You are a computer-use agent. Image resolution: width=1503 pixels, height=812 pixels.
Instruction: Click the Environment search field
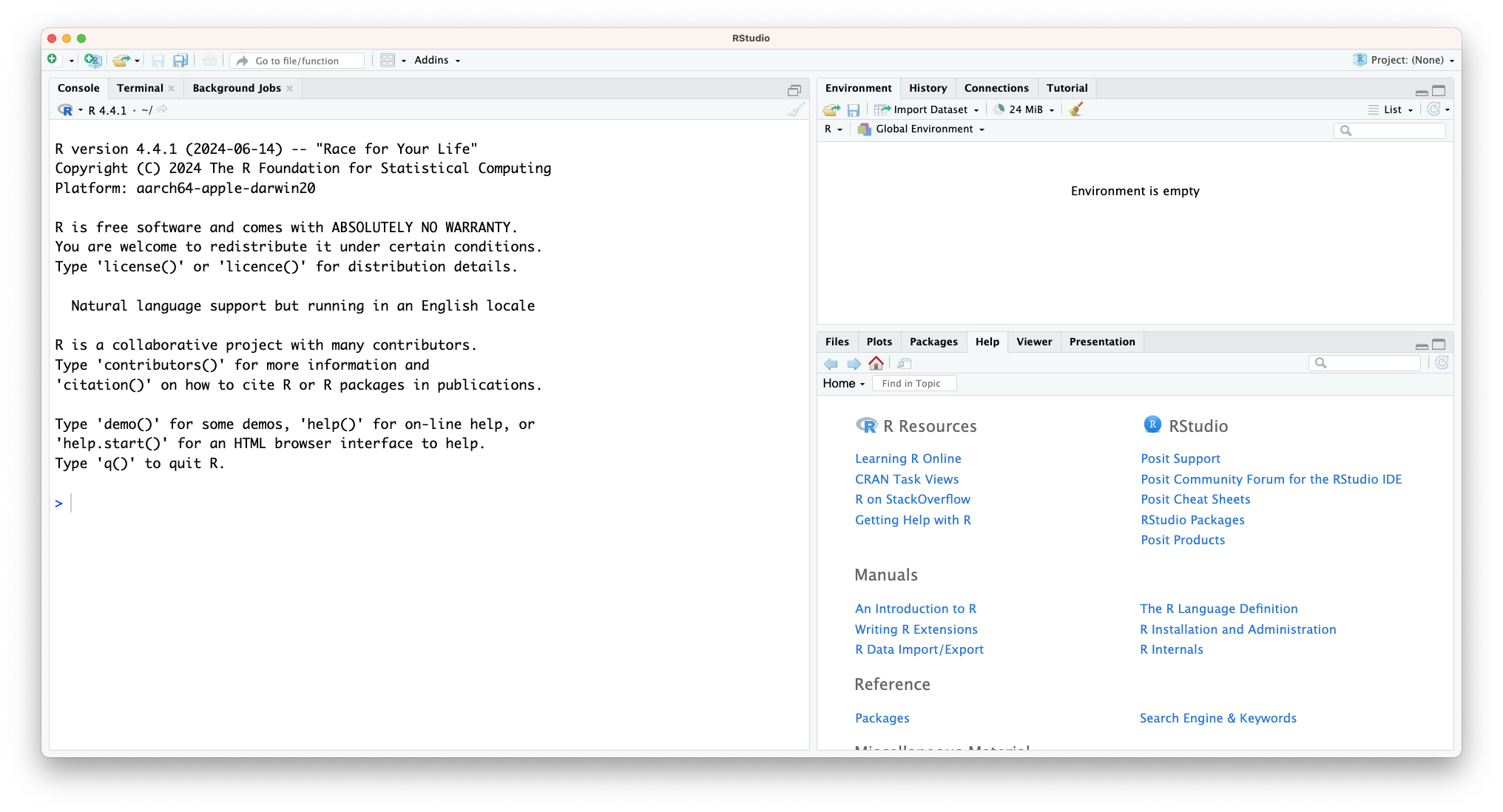(x=1390, y=130)
